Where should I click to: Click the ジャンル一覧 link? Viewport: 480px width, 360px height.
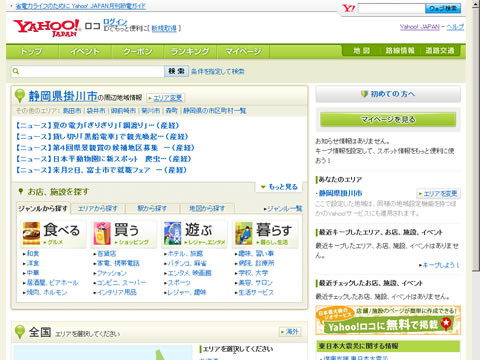[x=283, y=209]
